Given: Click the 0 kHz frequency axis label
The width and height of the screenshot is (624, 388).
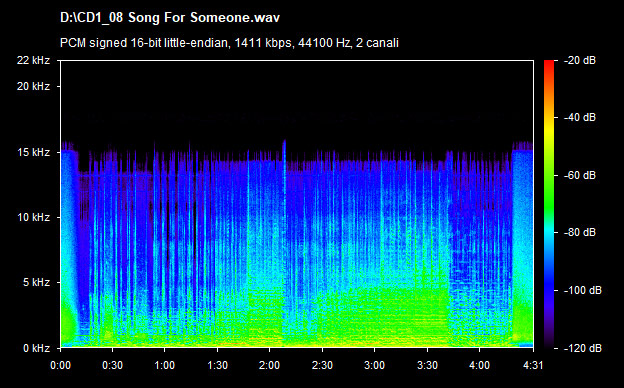Looking at the screenshot, I should (x=36, y=348).
